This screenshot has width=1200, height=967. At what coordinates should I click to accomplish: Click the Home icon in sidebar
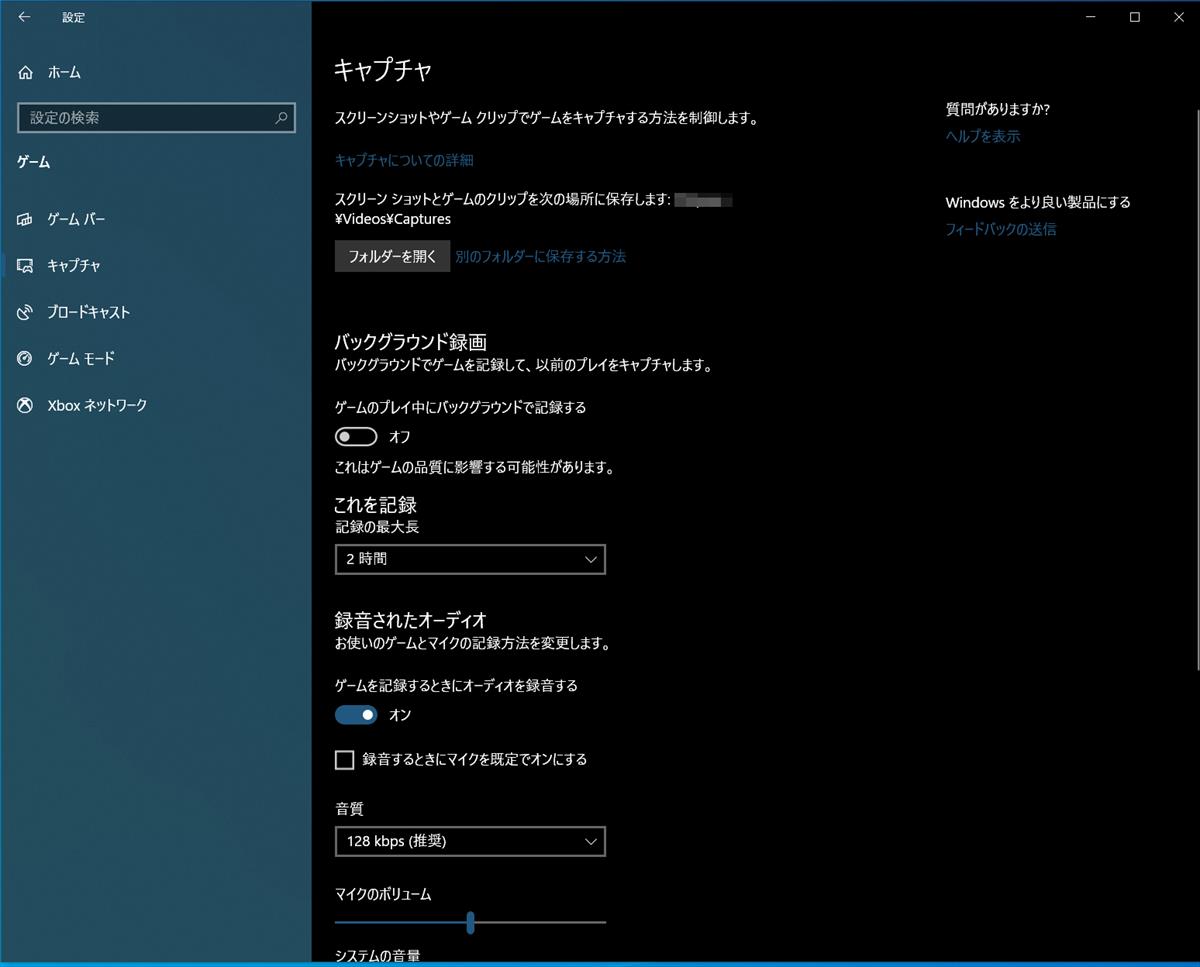tap(25, 73)
